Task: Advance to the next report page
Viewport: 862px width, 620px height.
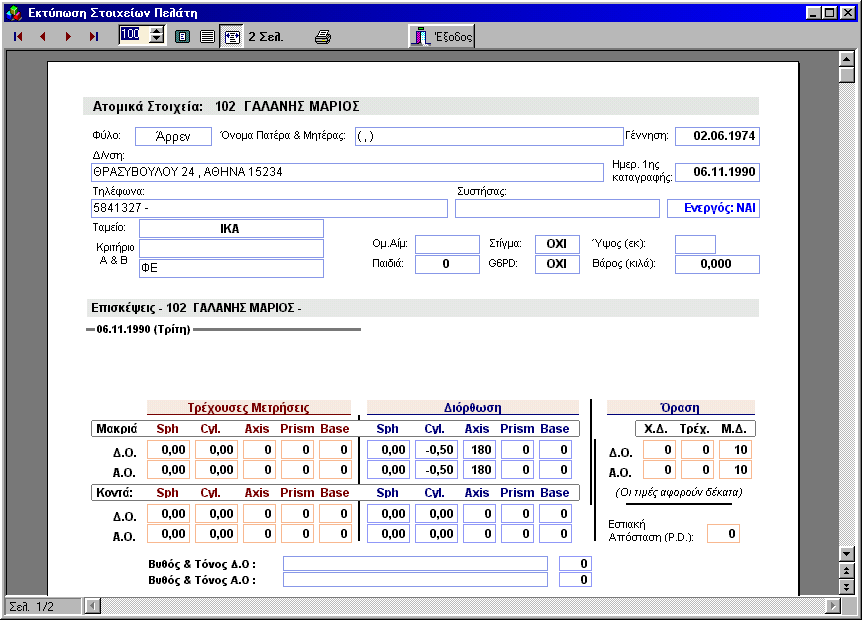Action: pos(68,37)
